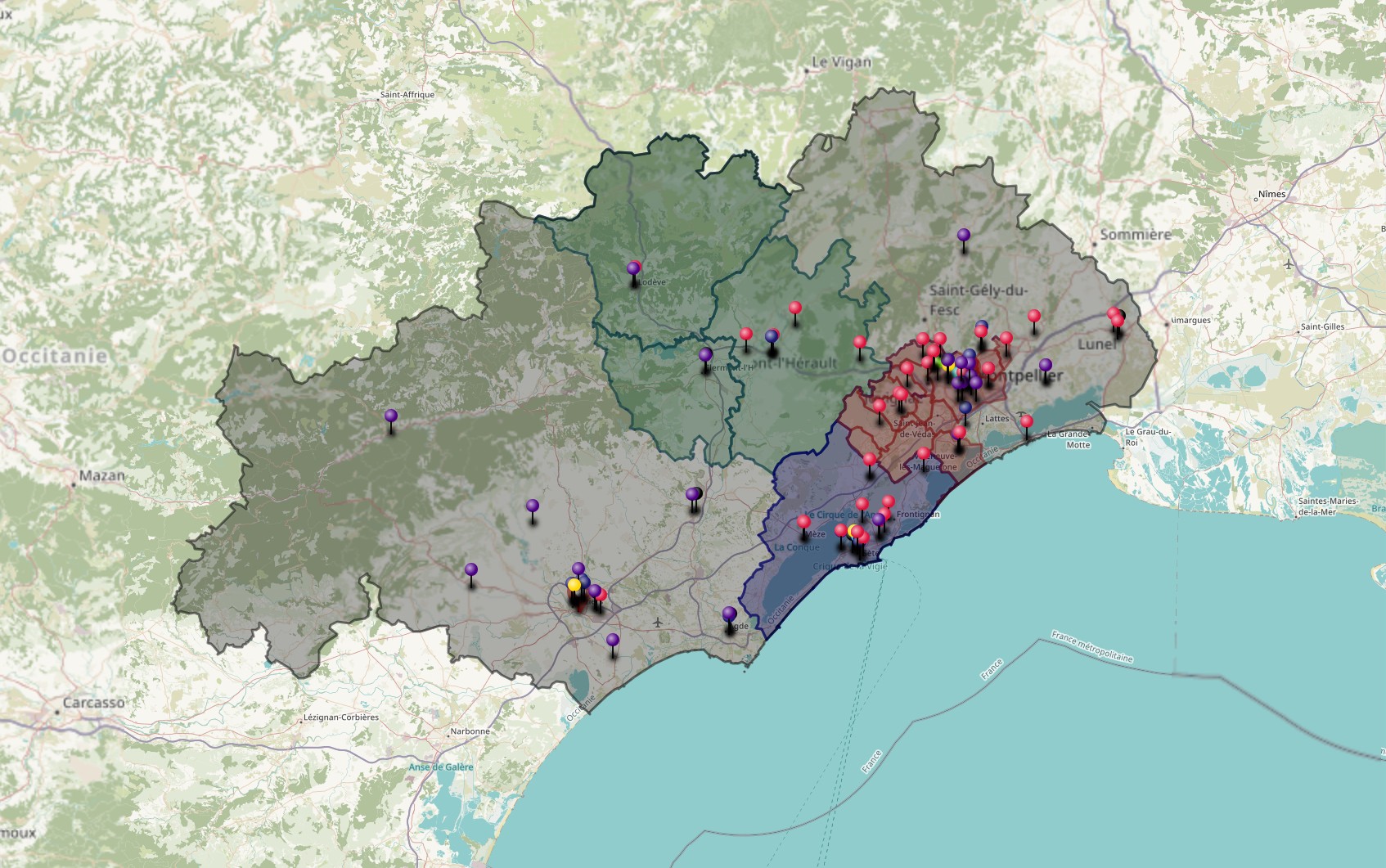Select the large Occitanie region label
This screenshot has width=1386, height=868.
pos(55,356)
